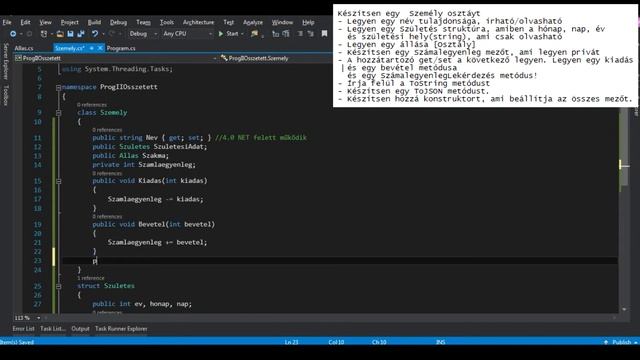Viewport: 640px width, 360px height.
Task: Open the File menu
Action: (x=7, y=22)
